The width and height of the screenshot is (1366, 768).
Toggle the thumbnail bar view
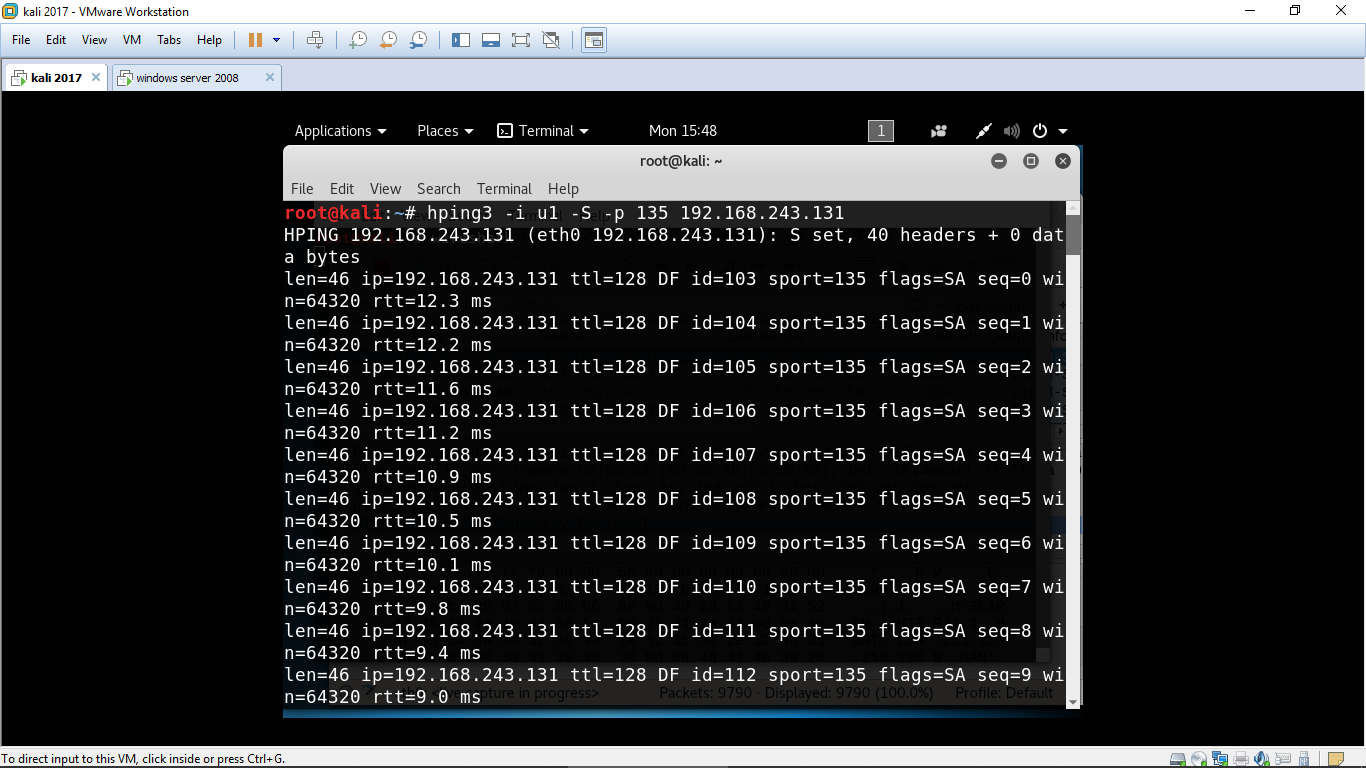[x=491, y=40]
